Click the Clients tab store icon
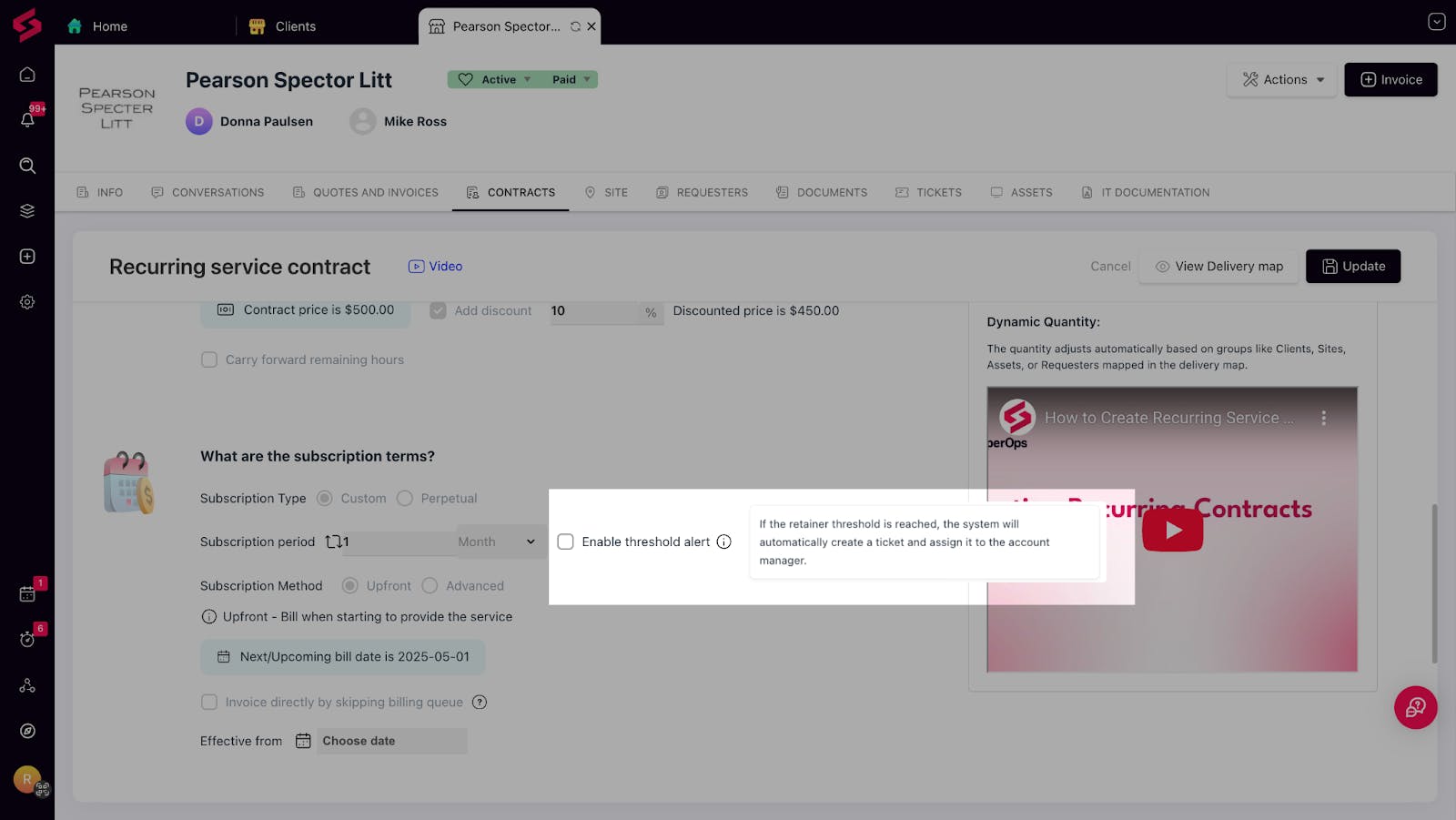Screen dimensions: 1456x820 coord(257,26)
